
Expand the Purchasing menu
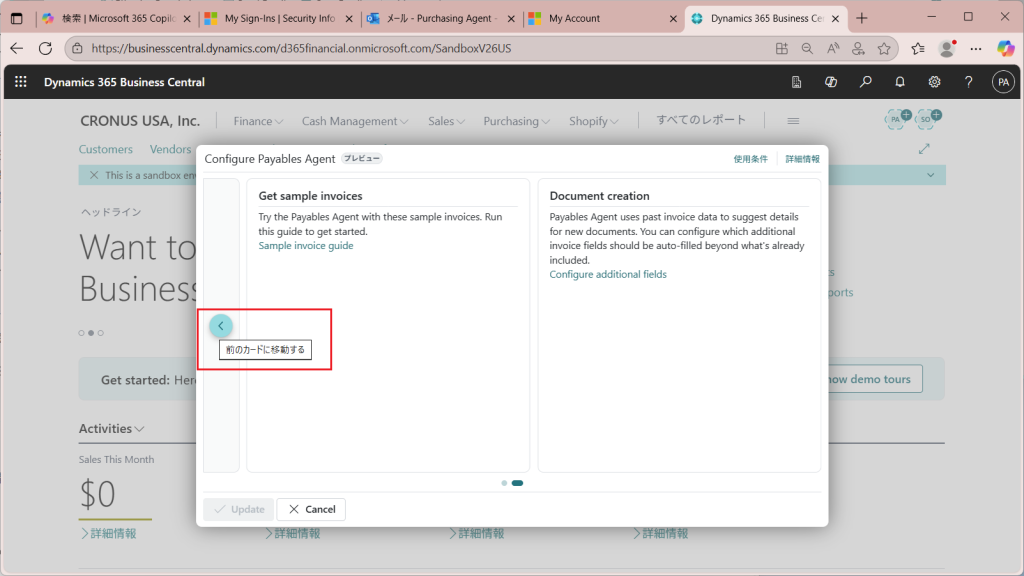(517, 121)
